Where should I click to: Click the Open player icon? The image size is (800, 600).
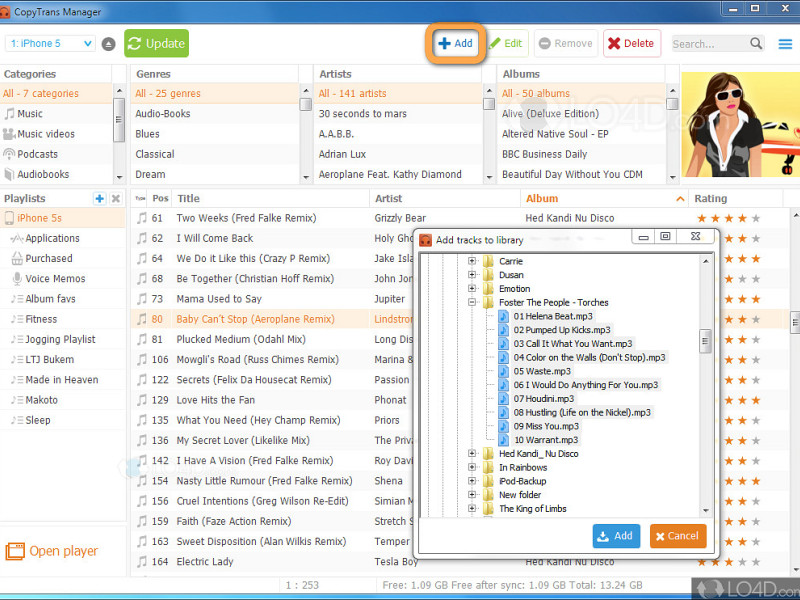[15, 552]
